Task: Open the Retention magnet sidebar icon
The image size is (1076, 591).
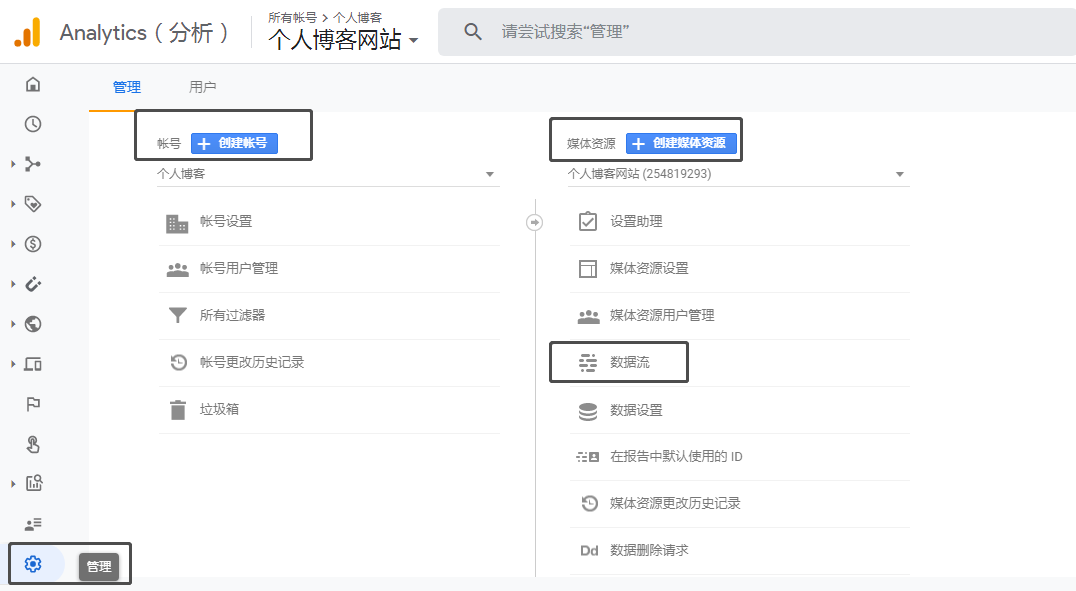Action: 33,284
